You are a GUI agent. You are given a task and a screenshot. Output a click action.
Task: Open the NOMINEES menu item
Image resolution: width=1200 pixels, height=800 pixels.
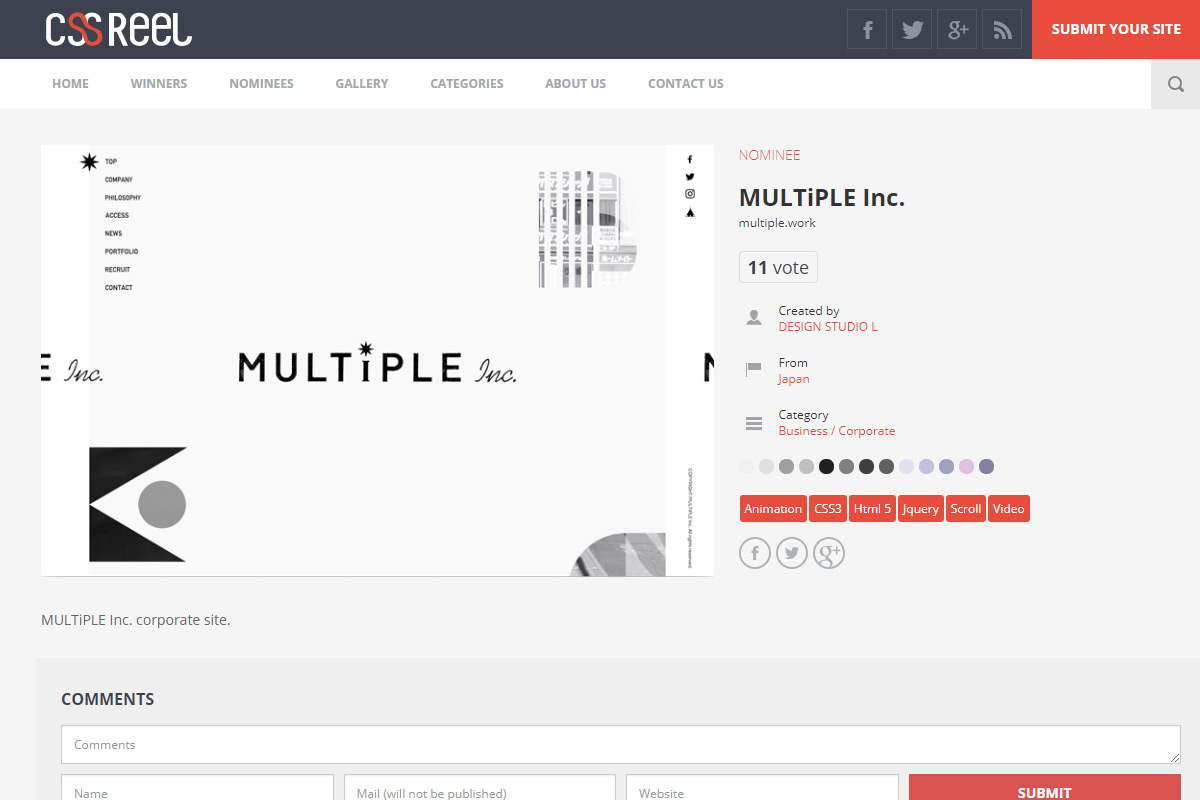[261, 84]
